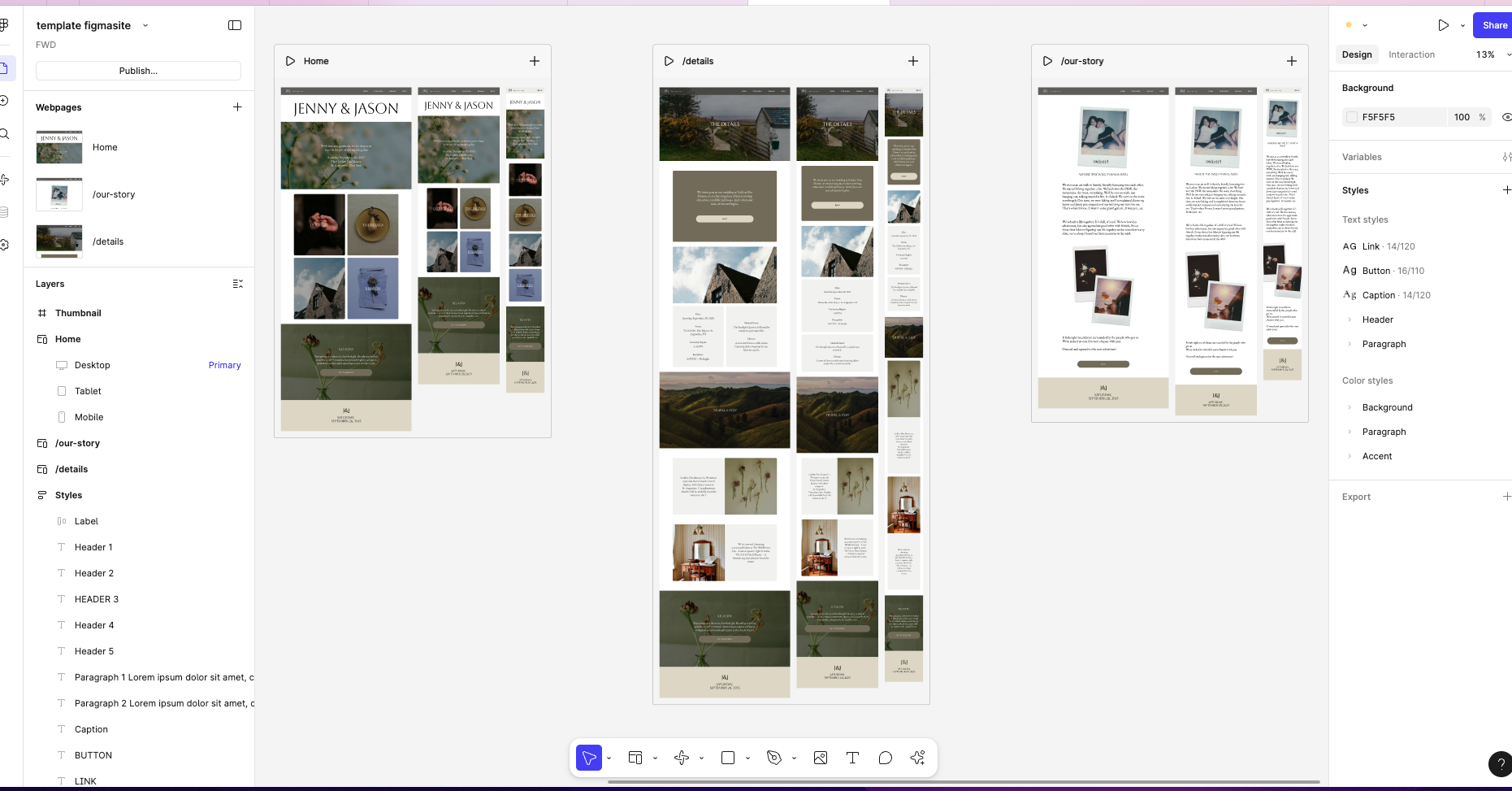Switch to the Interaction tab
This screenshot has width=1512, height=791.
pyautogui.click(x=1411, y=54)
